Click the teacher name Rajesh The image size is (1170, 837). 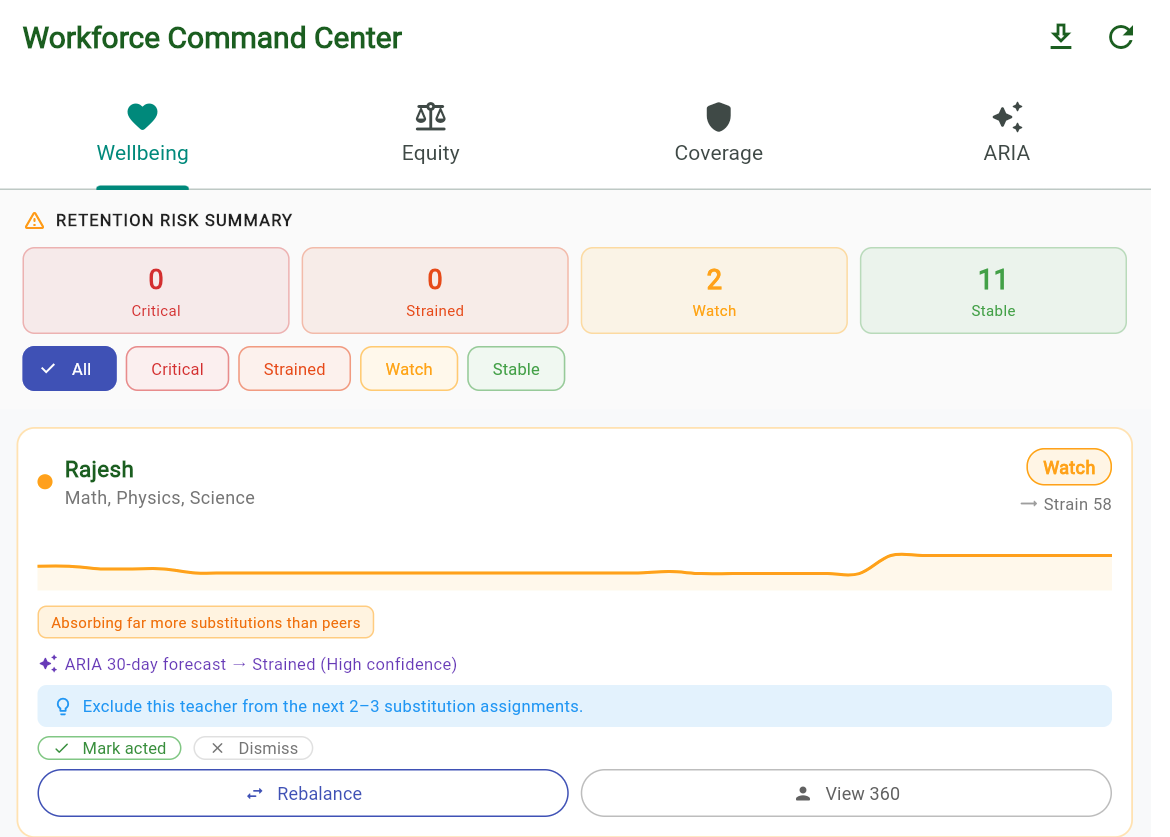tap(99, 469)
